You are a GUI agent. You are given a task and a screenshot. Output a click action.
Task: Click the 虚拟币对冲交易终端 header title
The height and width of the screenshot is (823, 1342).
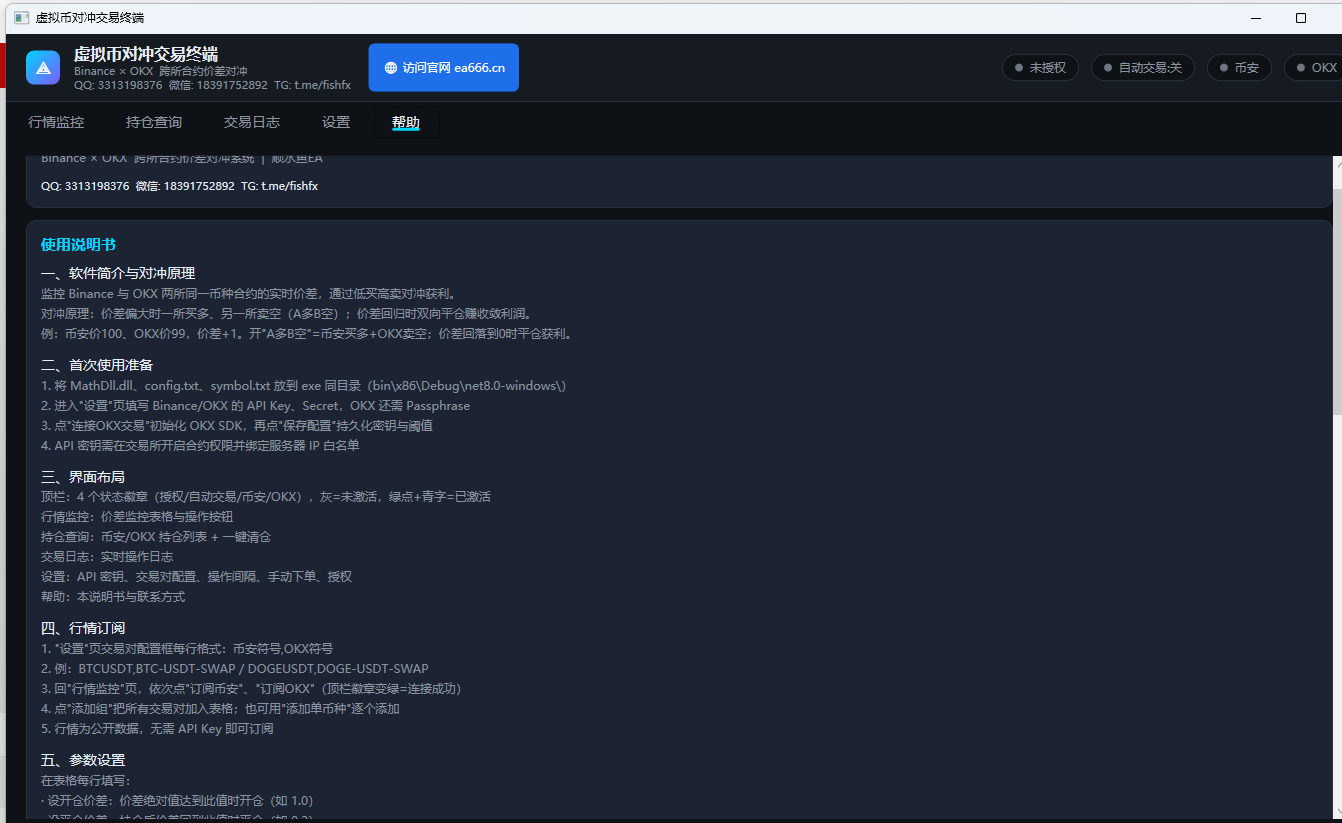[146, 54]
